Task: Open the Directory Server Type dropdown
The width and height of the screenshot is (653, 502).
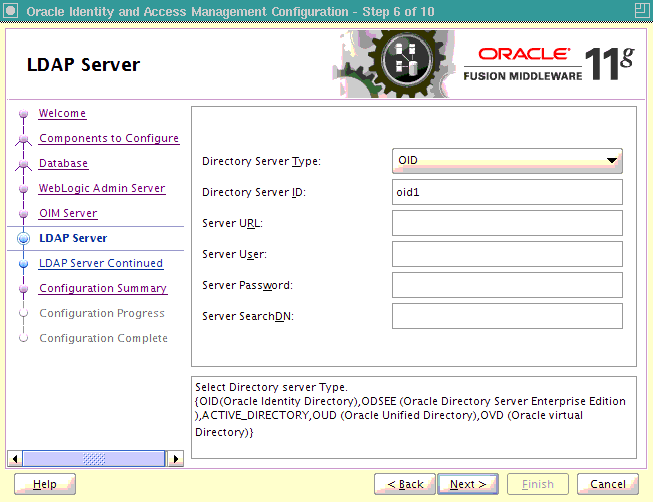Action: pos(507,161)
